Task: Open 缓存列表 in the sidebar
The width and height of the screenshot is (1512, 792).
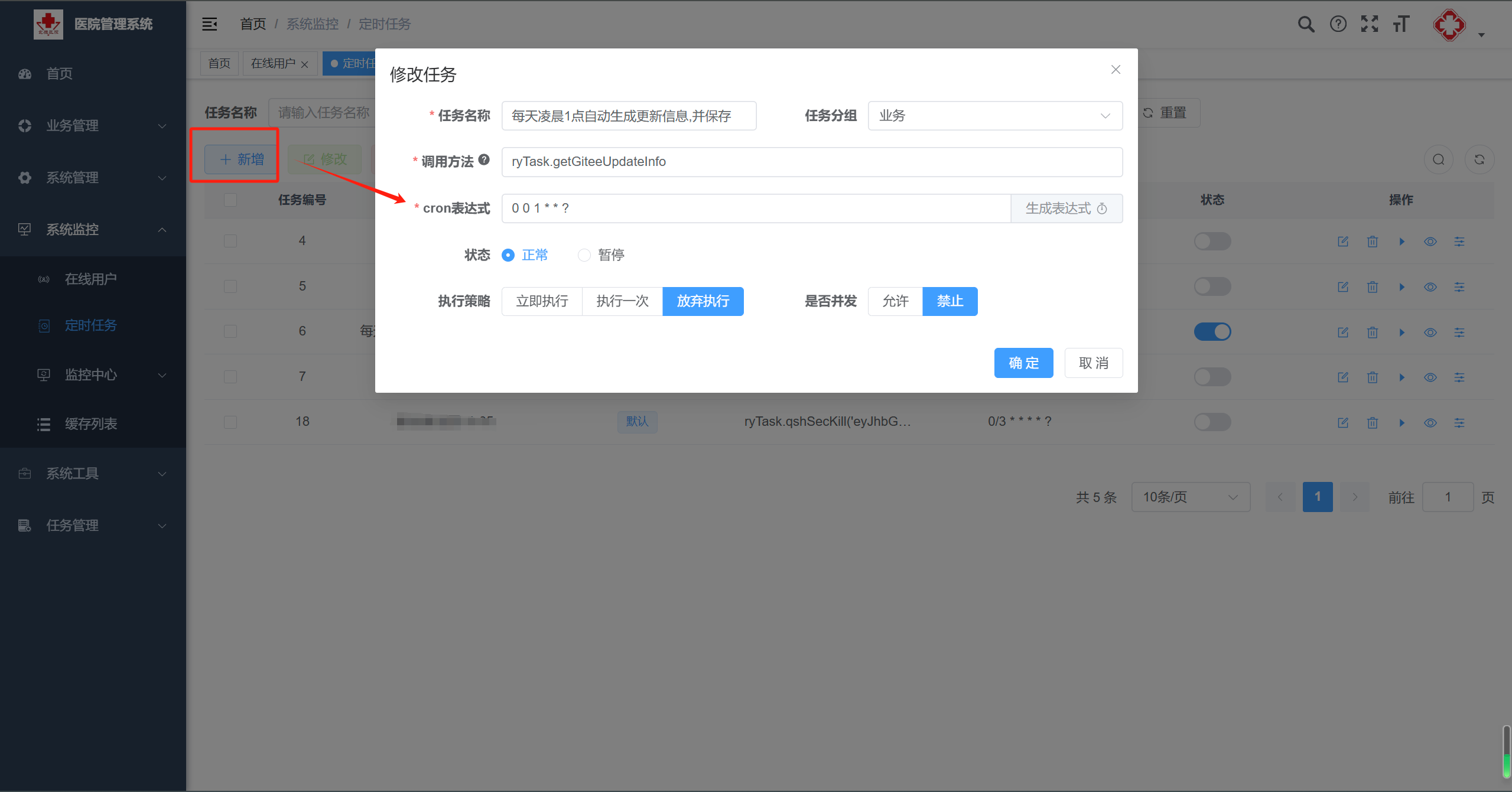Action: pos(90,424)
